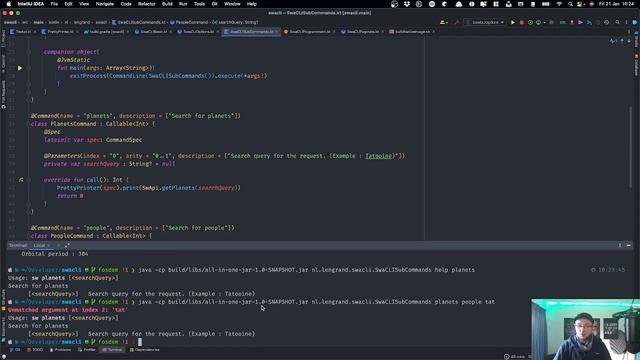Open the run configuration dropdown
The image size is (640, 360).
(485, 22)
